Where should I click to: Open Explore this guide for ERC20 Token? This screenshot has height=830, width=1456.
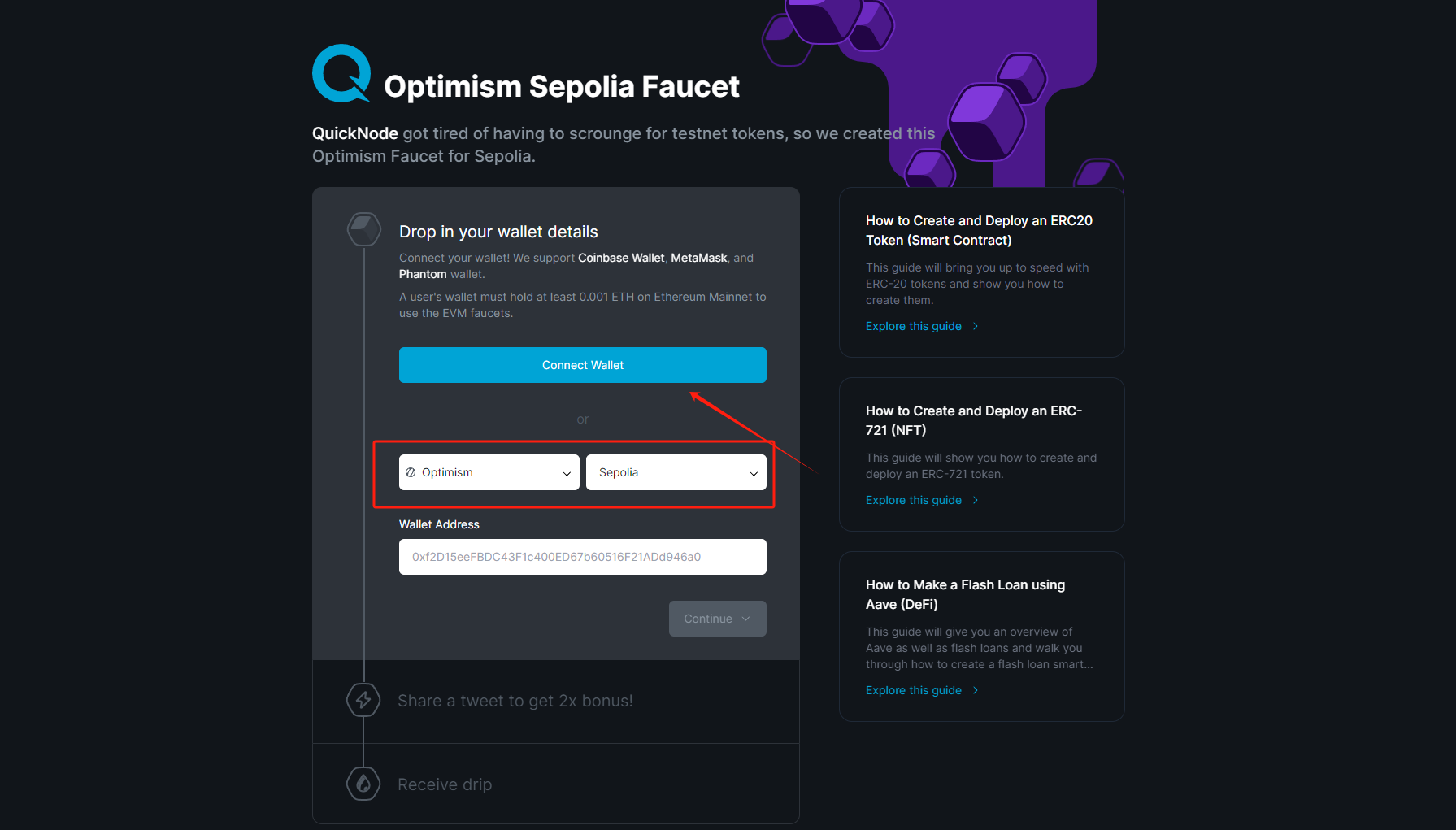tap(913, 326)
